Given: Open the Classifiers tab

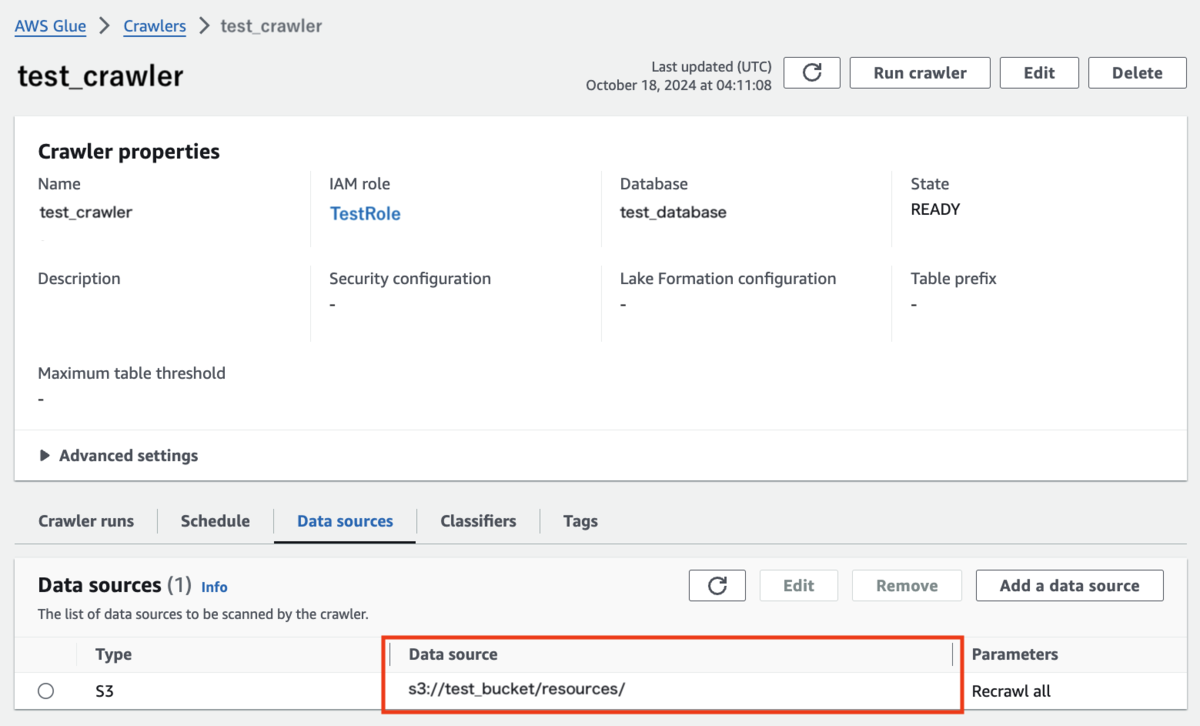Looking at the screenshot, I should tap(477, 521).
